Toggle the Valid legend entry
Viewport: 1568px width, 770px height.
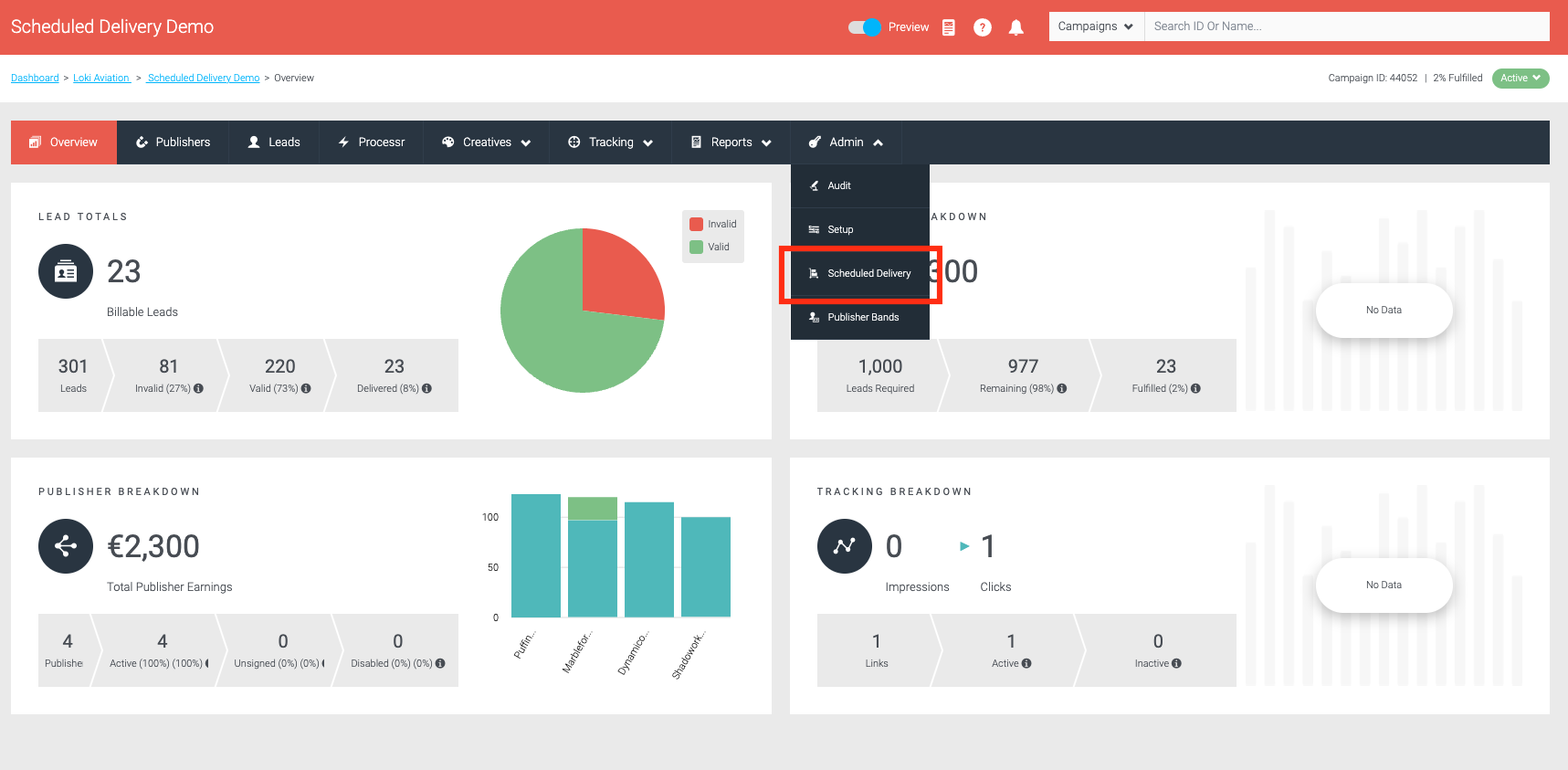[x=710, y=247]
